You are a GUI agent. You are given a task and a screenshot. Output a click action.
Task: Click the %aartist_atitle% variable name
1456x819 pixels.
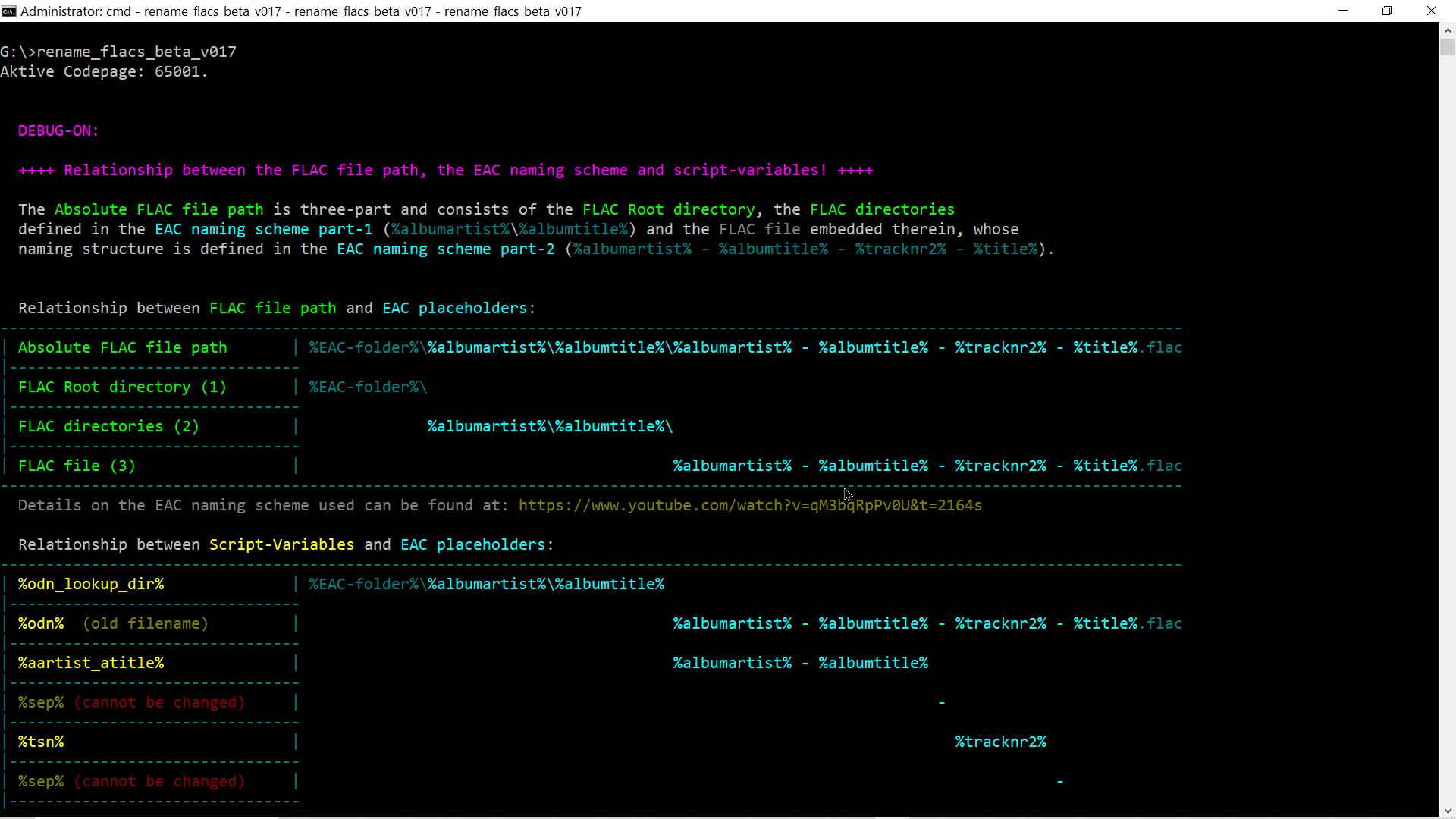91,663
